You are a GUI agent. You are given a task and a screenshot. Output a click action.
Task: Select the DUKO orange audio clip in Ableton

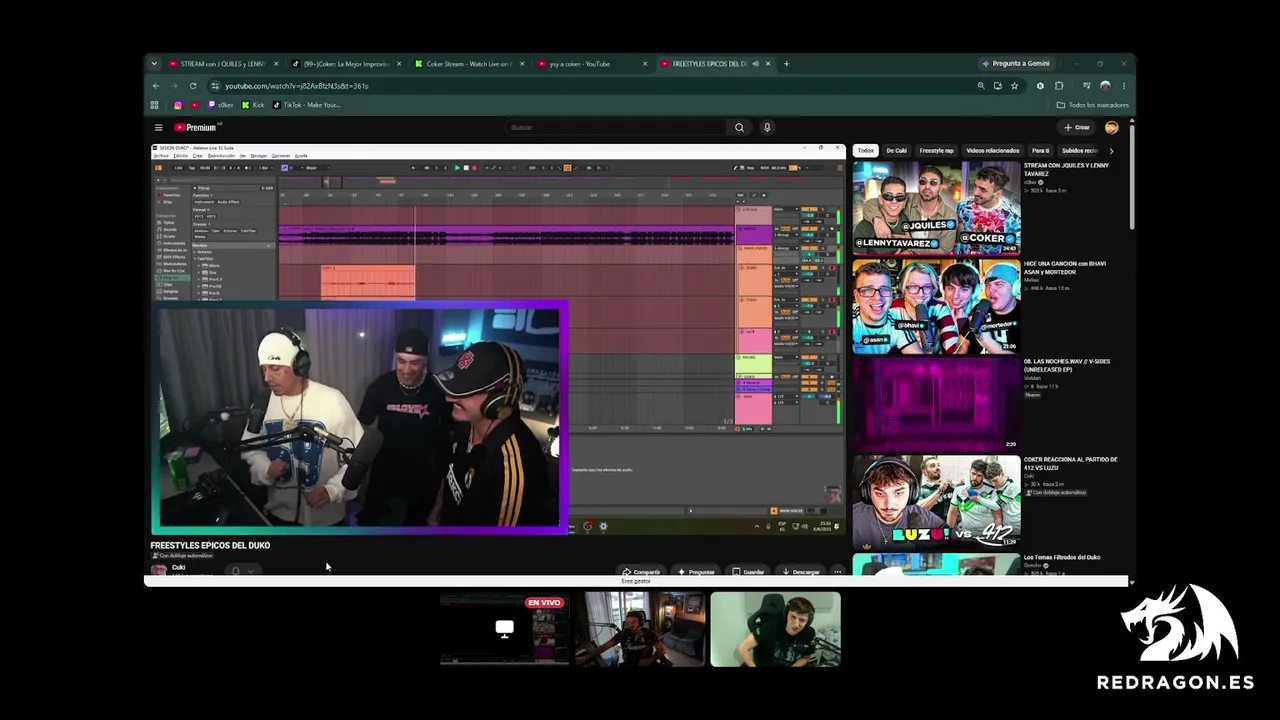367,281
